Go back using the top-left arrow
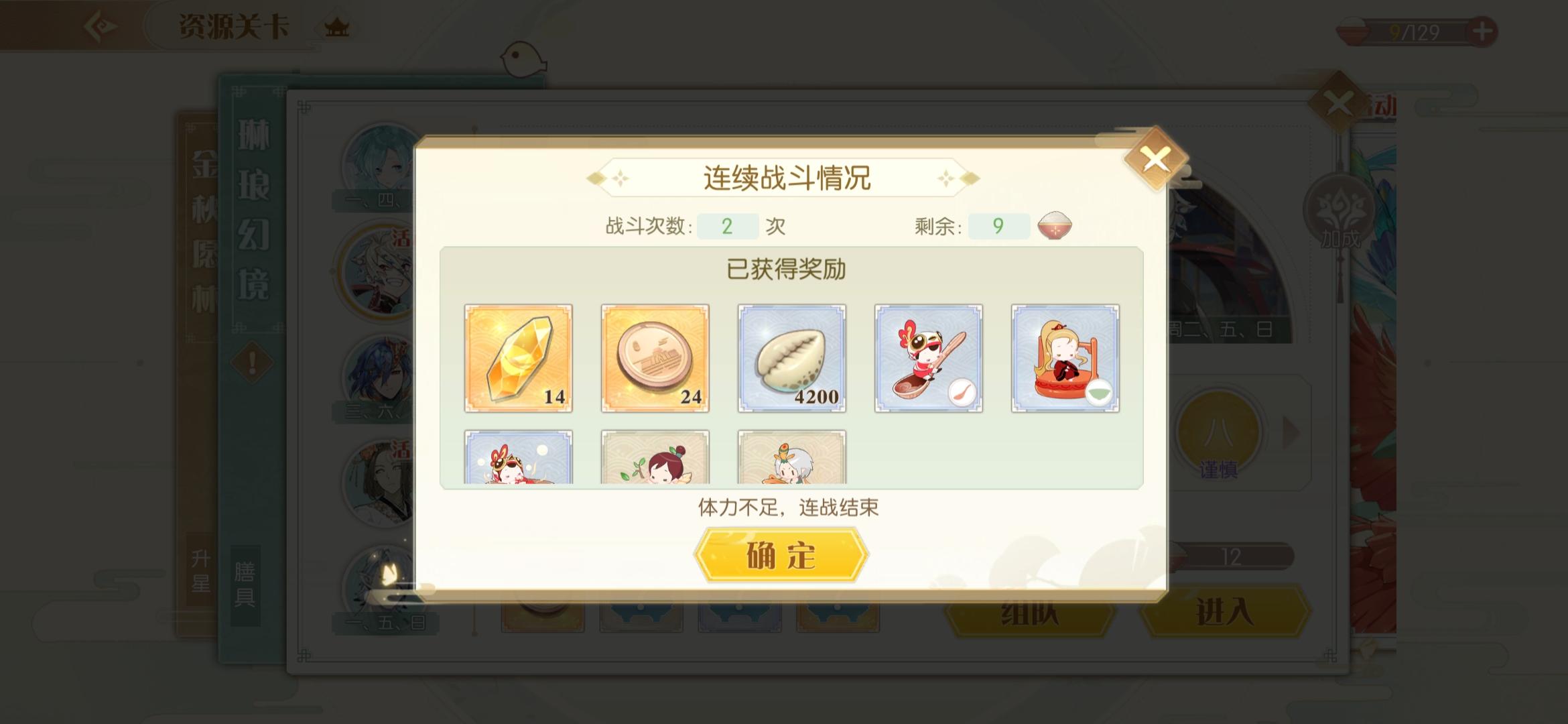 point(101,27)
